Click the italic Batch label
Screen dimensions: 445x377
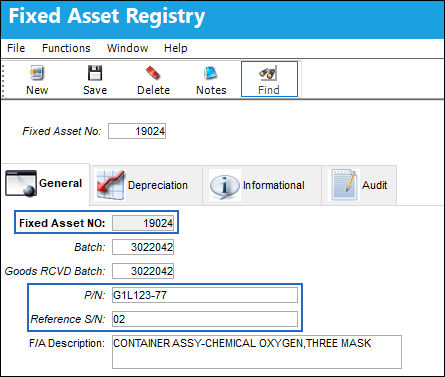click(x=89, y=247)
